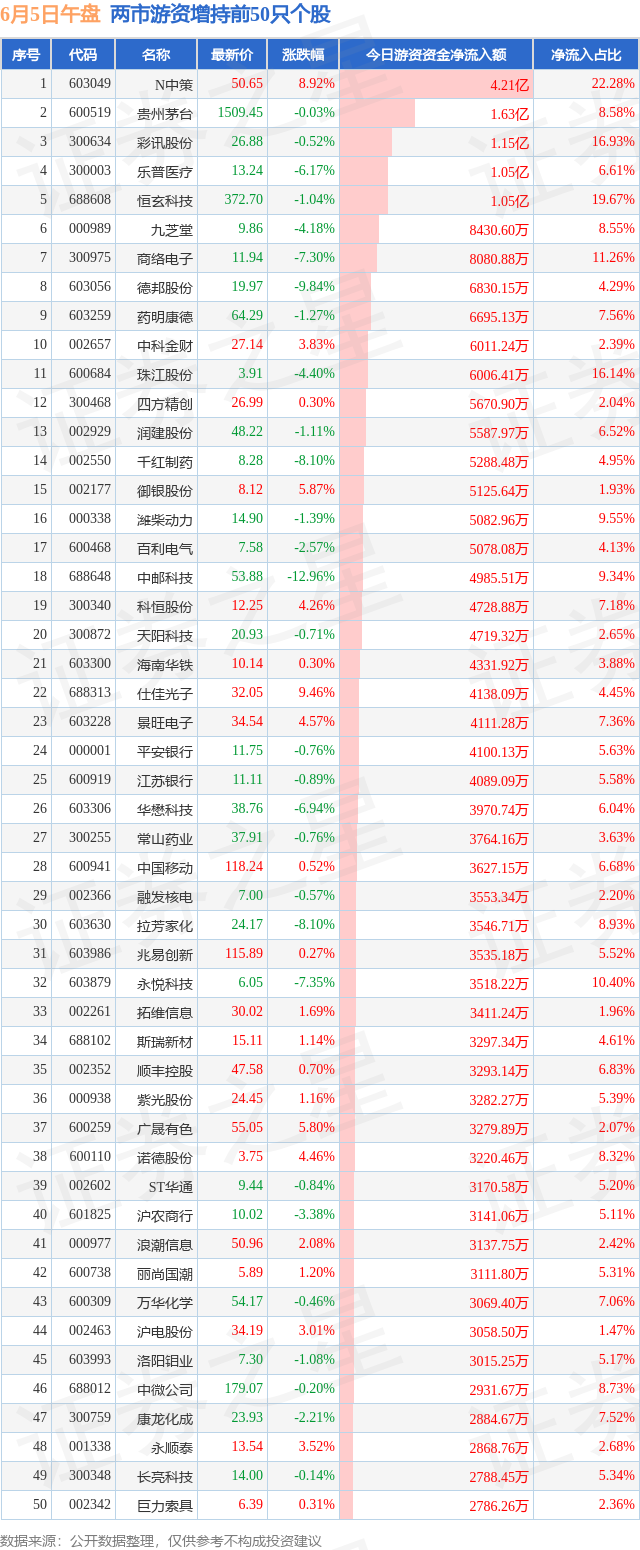
Task: Click price 115.89 for 兆易创新
Action: pyautogui.click(x=244, y=954)
